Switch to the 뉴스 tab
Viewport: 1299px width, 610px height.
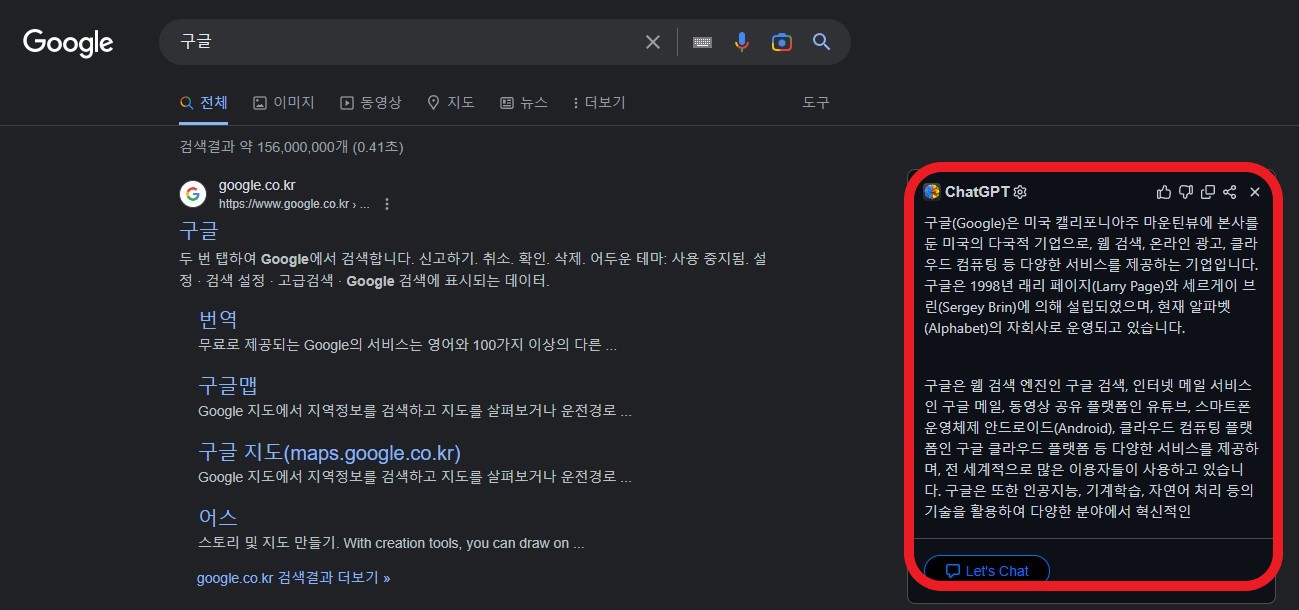point(524,102)
